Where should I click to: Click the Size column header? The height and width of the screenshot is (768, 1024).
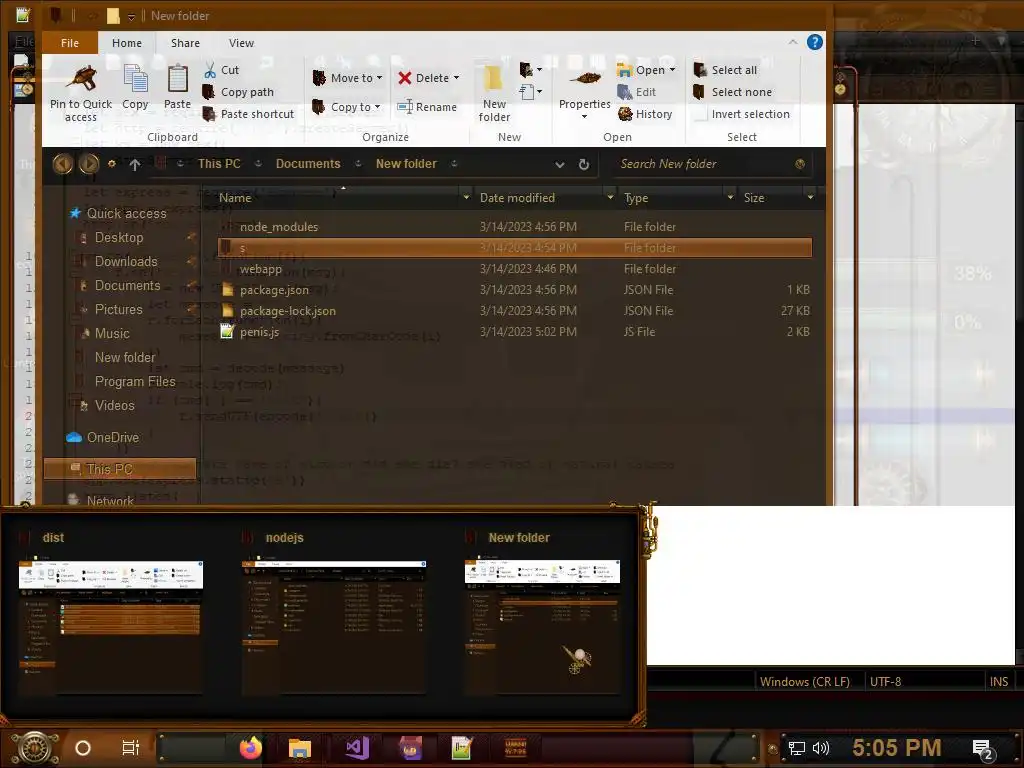pos(754,197)
